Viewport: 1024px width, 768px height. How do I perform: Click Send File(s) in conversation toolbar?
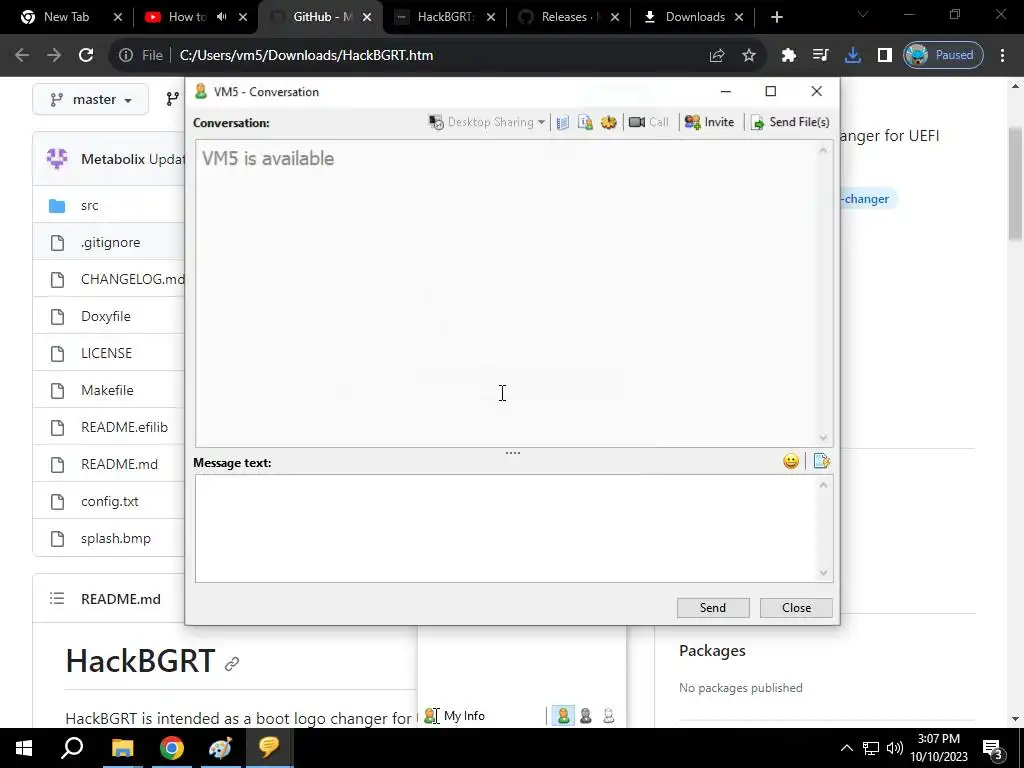(790, 122)
